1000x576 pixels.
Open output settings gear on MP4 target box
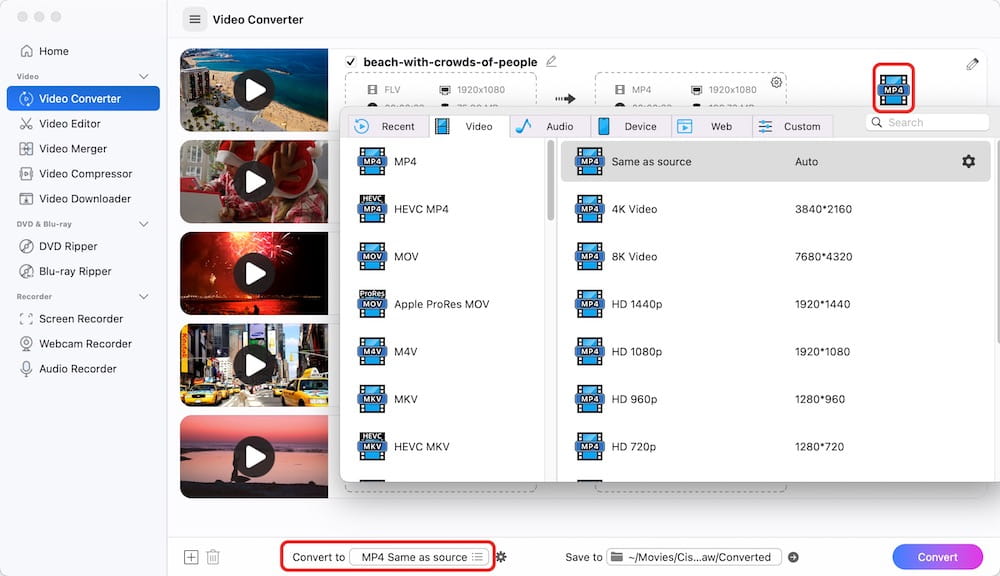click(x=776, y=82)
